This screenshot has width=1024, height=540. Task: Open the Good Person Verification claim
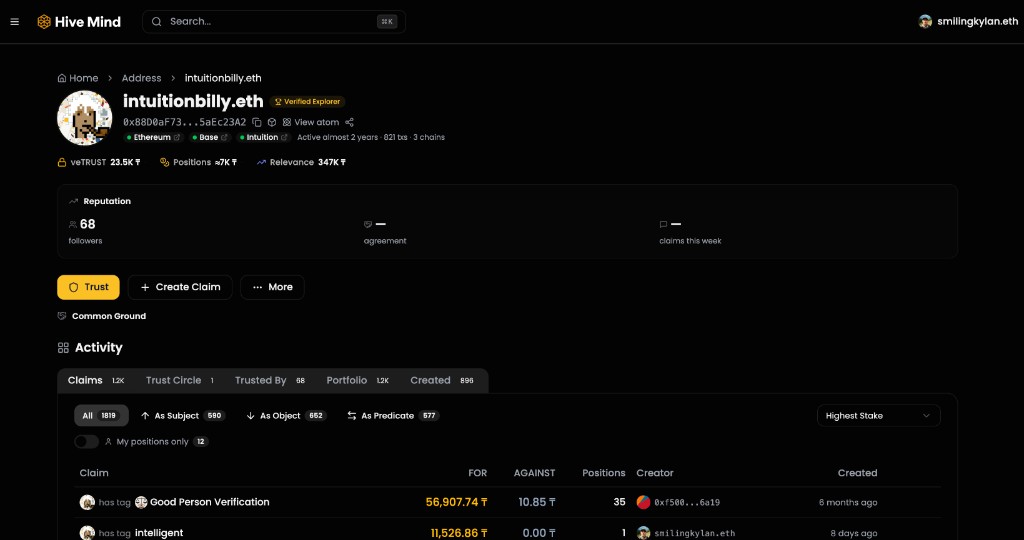tap(210, 502)
